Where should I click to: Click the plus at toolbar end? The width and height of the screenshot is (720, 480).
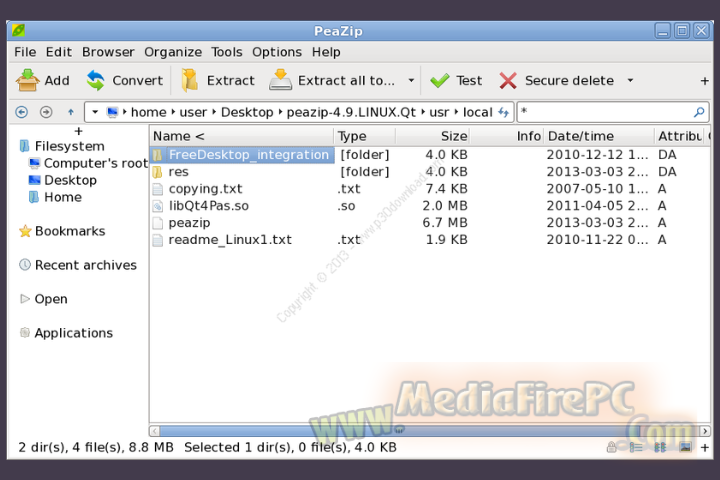point(704,81)
